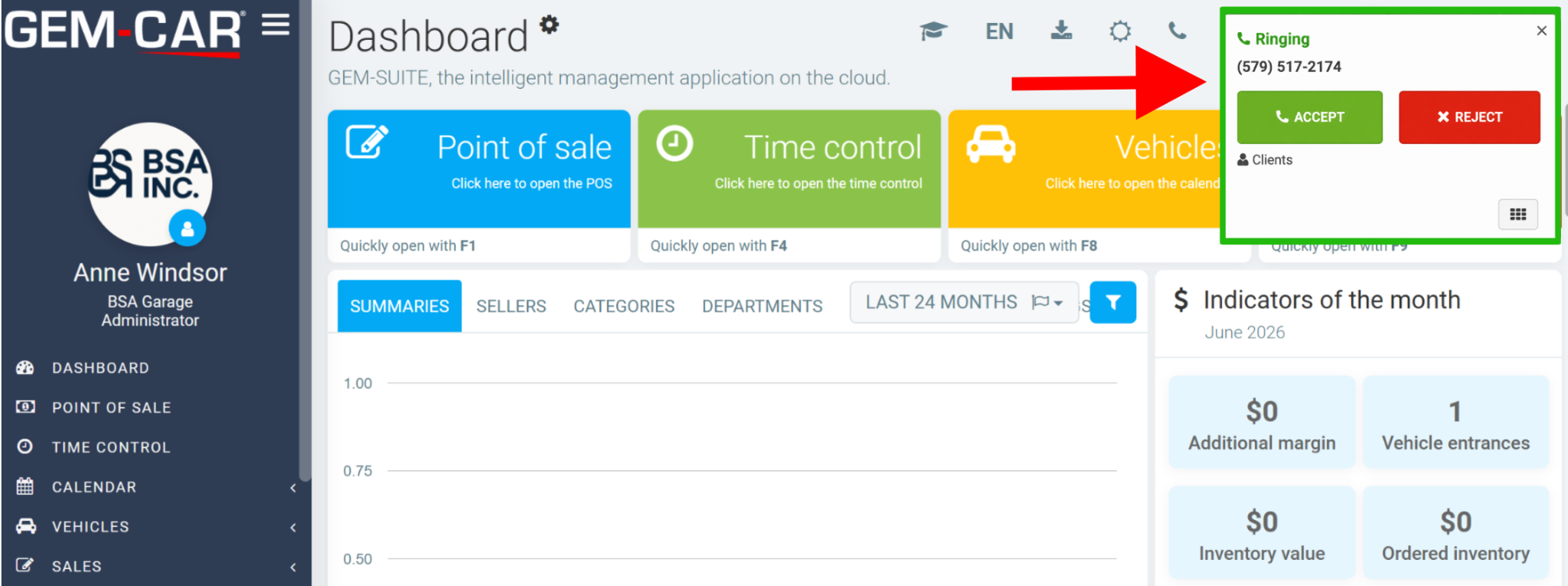
Task: Open the Time control tile
Action: [789, 169]
